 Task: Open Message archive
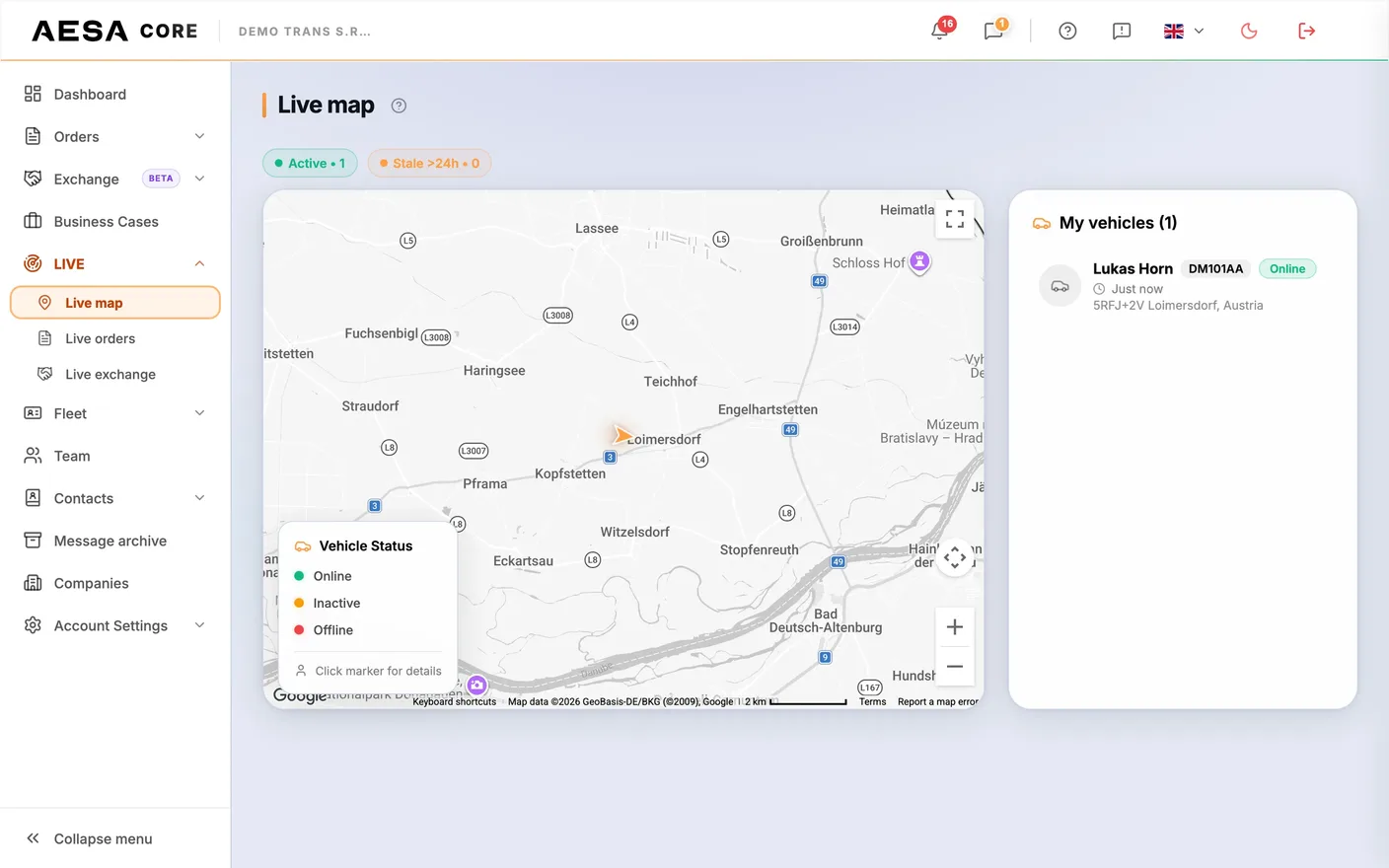(115, 541)
